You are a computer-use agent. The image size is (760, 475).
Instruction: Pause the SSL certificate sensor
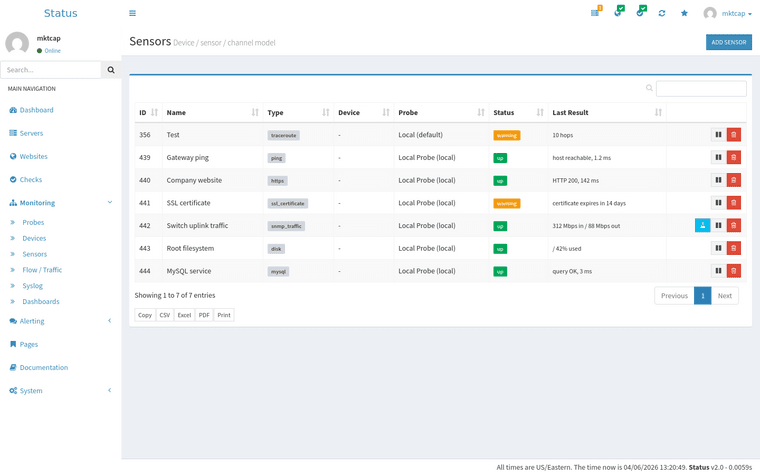pos(718,203)
